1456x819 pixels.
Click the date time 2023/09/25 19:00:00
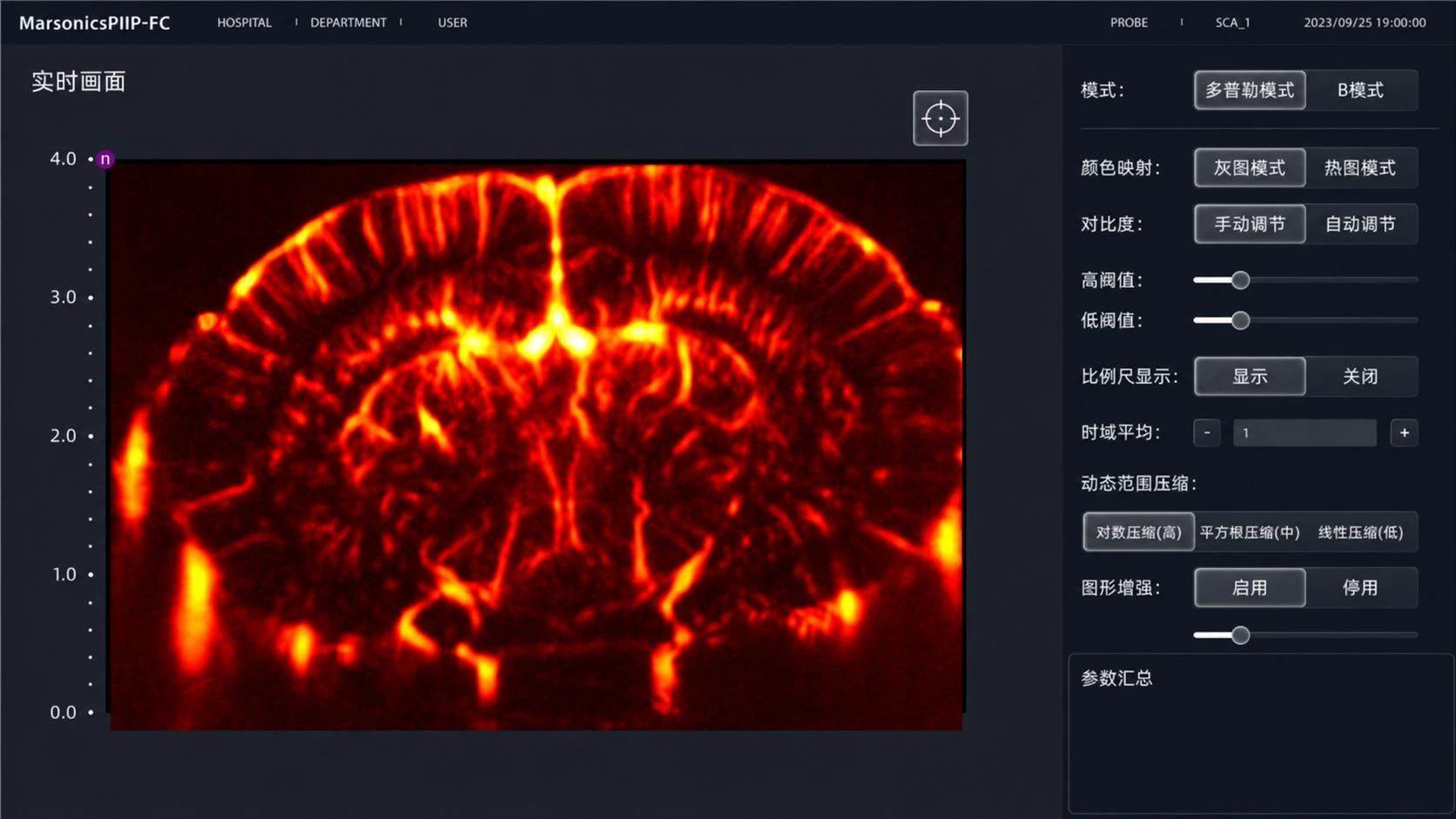(x=1365, y=23)
